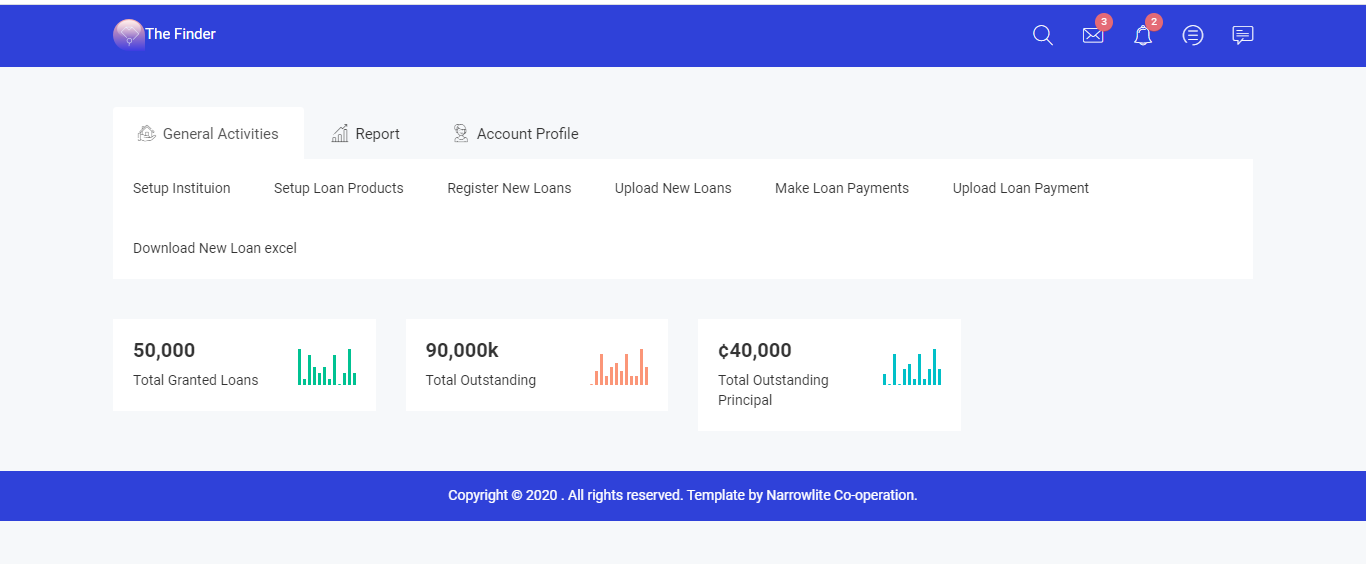This screenshot has height=564, width=1366.
Task: Switch to the Report tab
Action: coord(366,134)
